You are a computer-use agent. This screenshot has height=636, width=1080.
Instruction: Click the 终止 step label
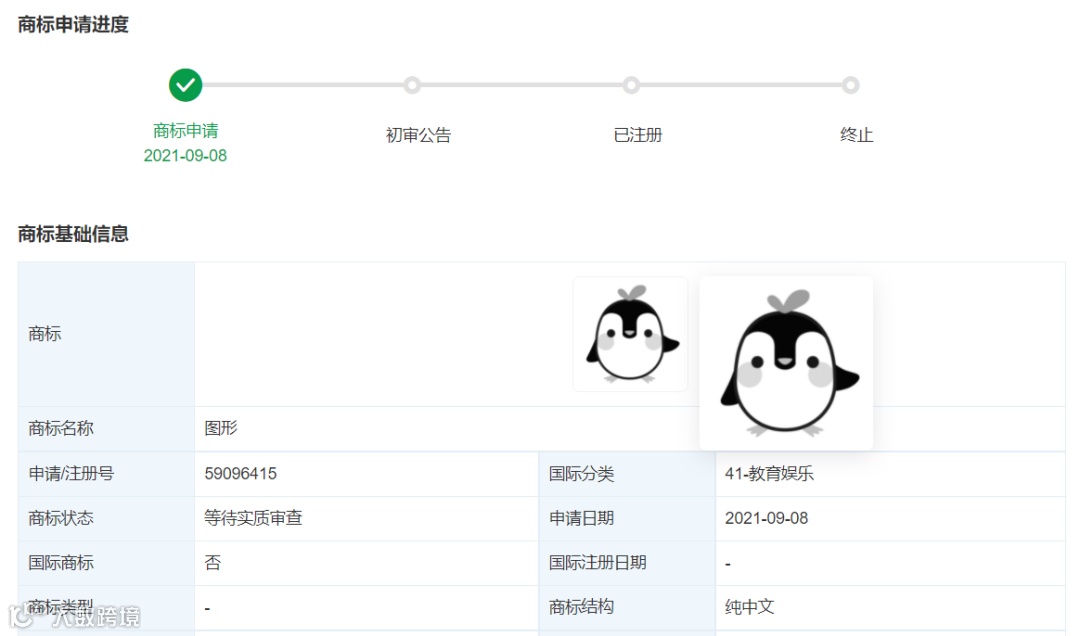click(x=857, y=135)
